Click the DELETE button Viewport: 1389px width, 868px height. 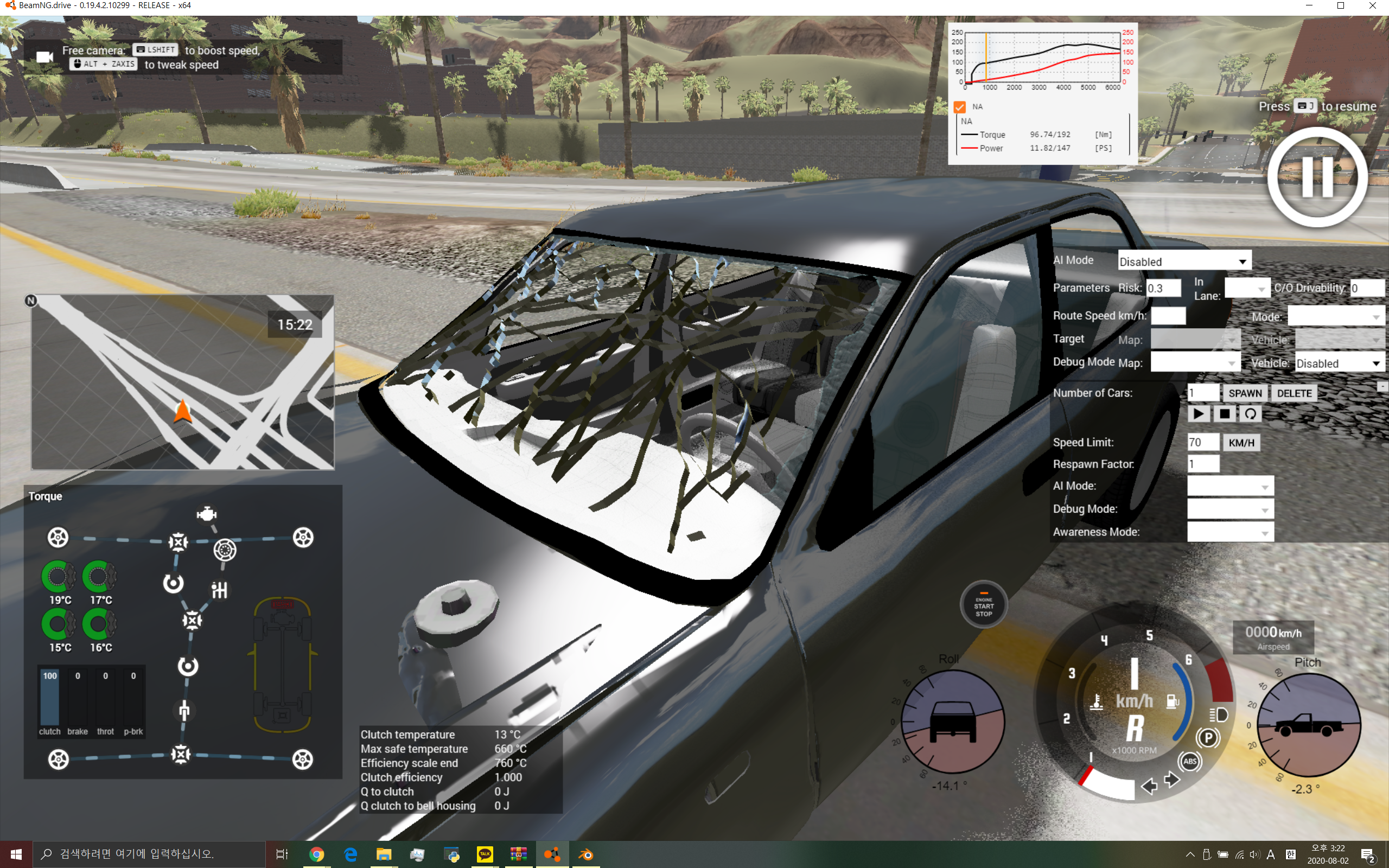pos(1294,393)
